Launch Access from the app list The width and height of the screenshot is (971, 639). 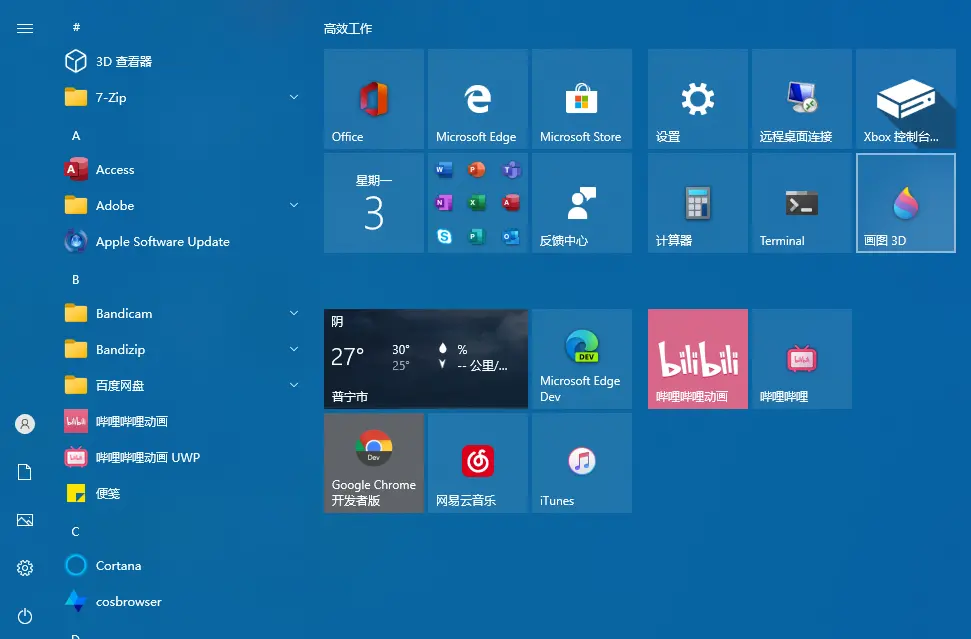183,169
